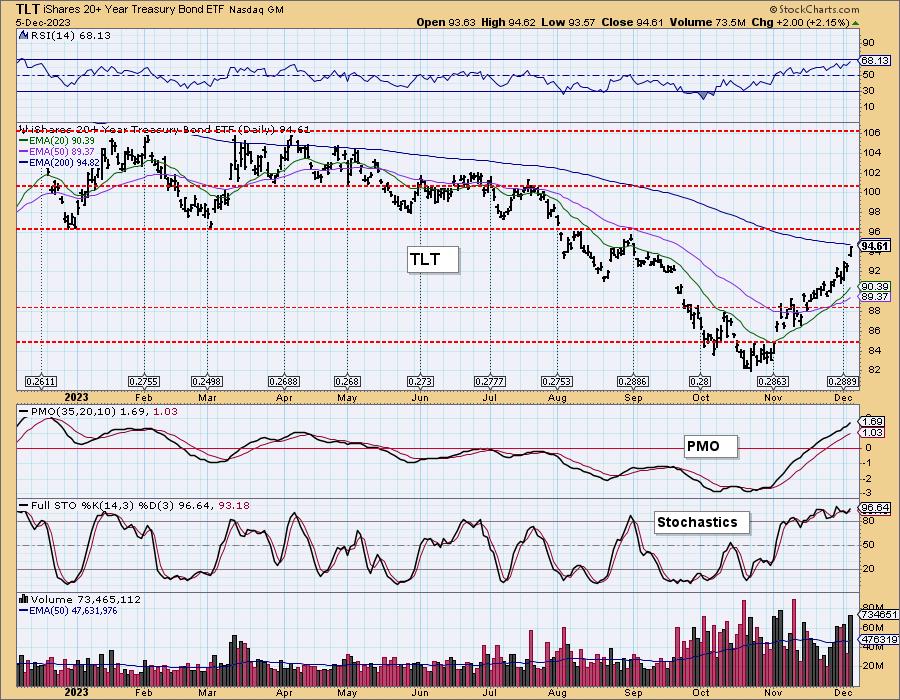Click the 0.2611 yield label
Screen dimensions: 900x700
click(x=41, y=381)
